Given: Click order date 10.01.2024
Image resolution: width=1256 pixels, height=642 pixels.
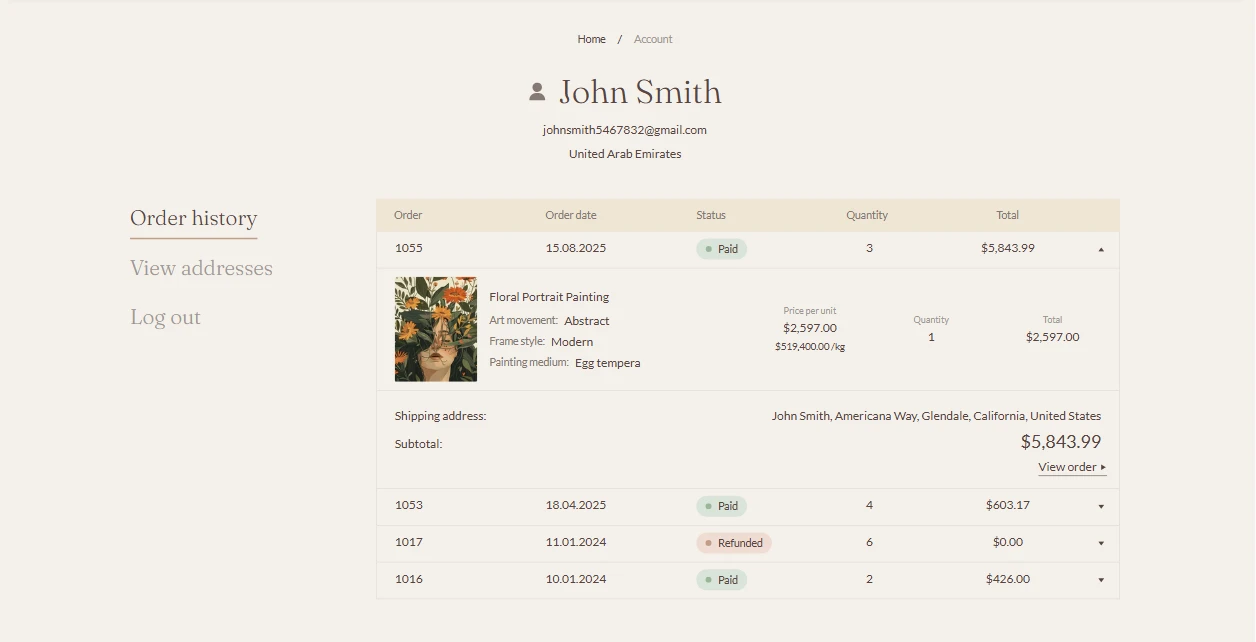Looking at the screenshot, I should coord(576,579).
